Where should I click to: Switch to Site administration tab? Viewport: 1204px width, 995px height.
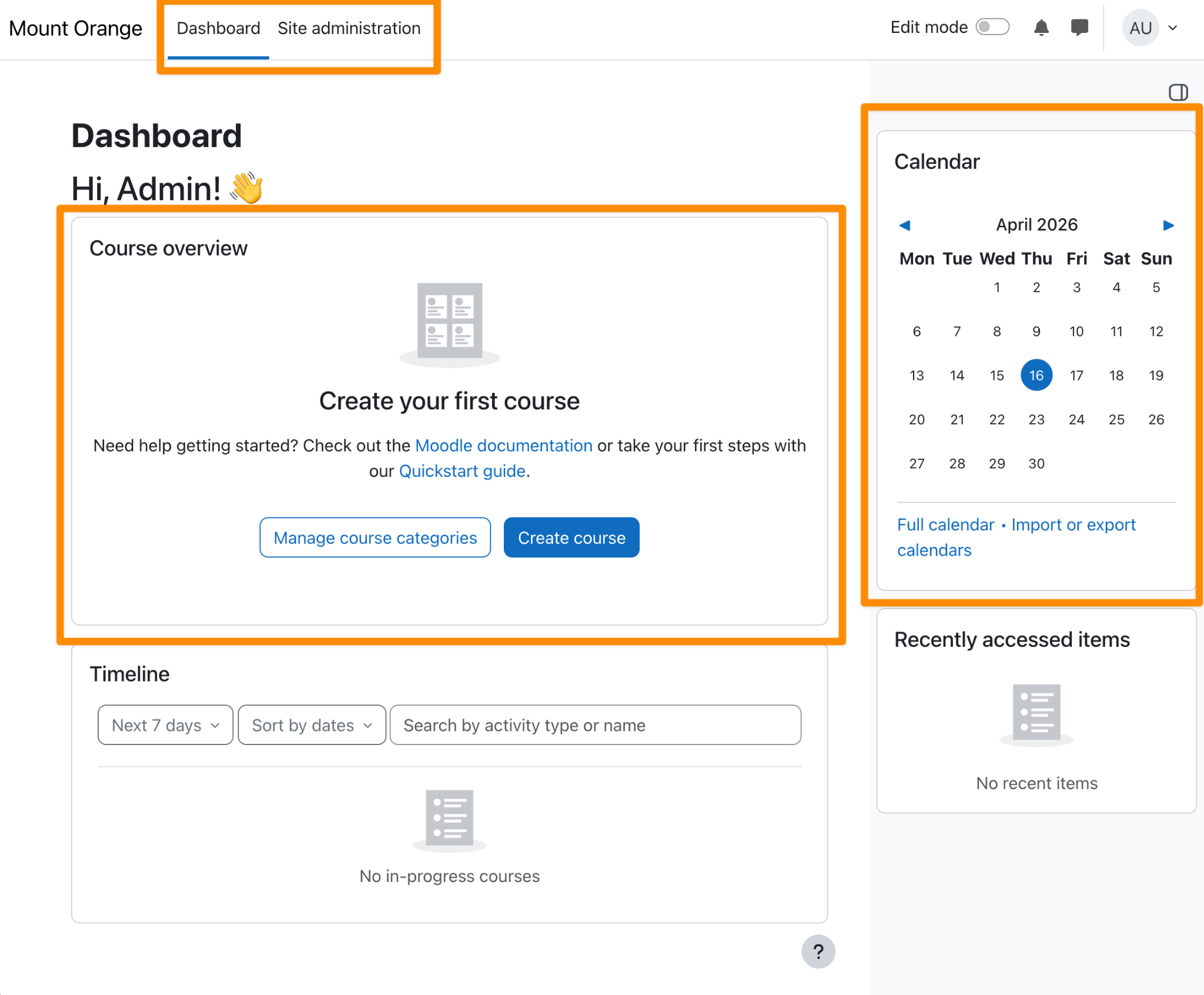pos(349,28)
